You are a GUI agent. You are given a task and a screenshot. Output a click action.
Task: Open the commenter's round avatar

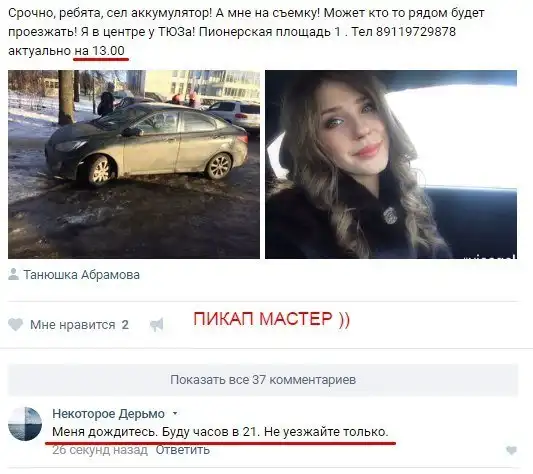[25, 424]
